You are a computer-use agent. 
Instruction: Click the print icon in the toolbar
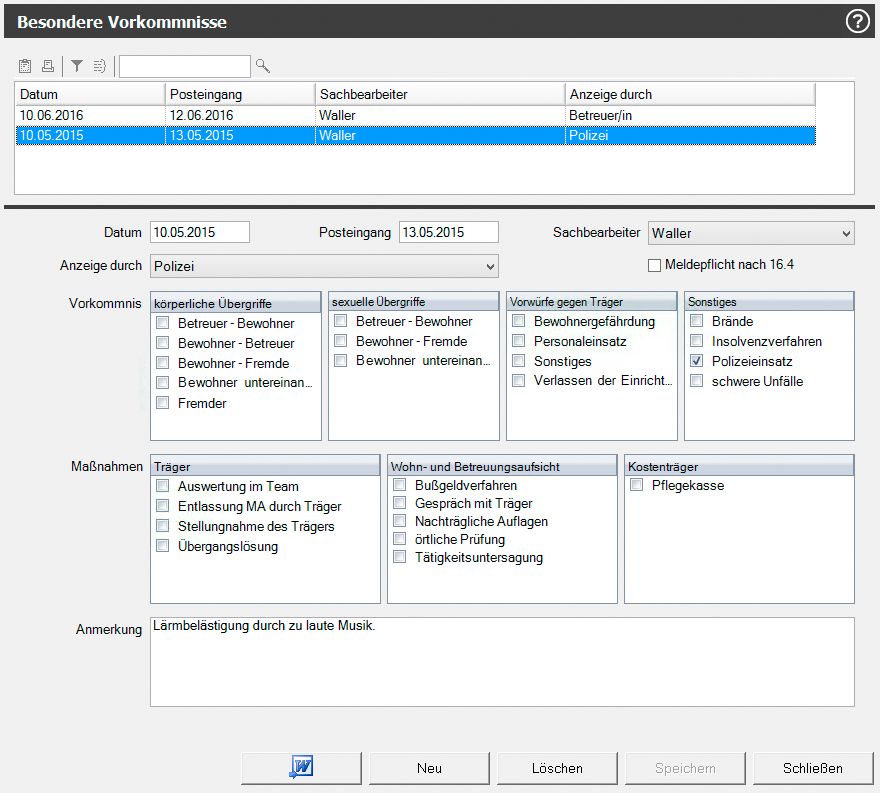(47, 66)
